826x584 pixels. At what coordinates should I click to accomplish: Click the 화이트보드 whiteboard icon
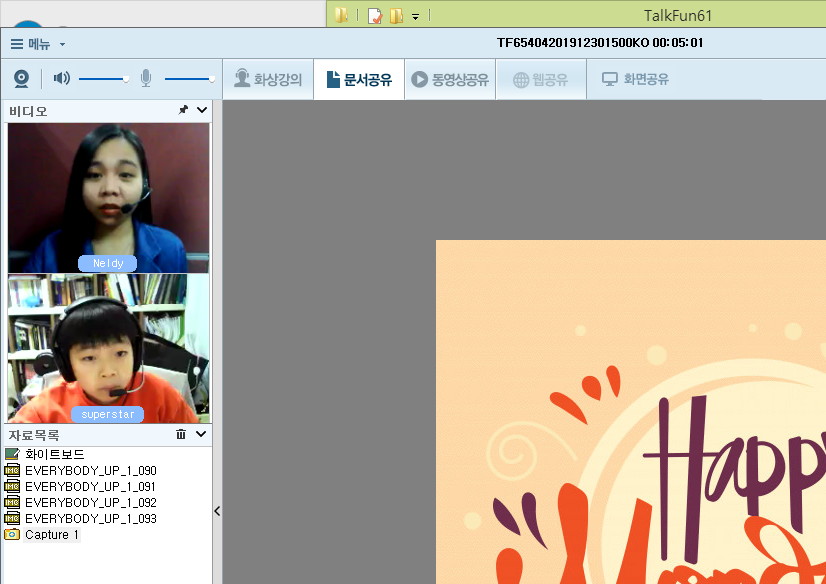pyautogui.click(x=12, y=454)
